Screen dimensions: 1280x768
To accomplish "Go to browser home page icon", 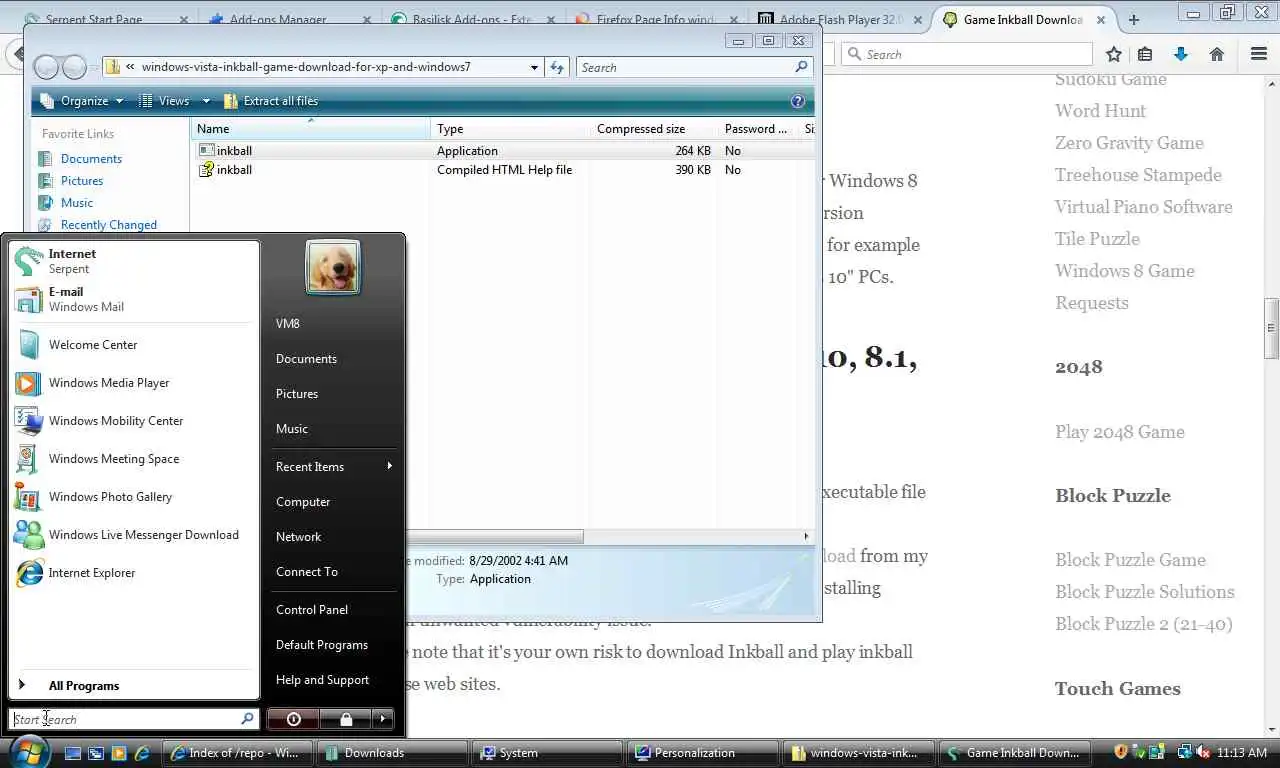I will tap(1217, 54).
